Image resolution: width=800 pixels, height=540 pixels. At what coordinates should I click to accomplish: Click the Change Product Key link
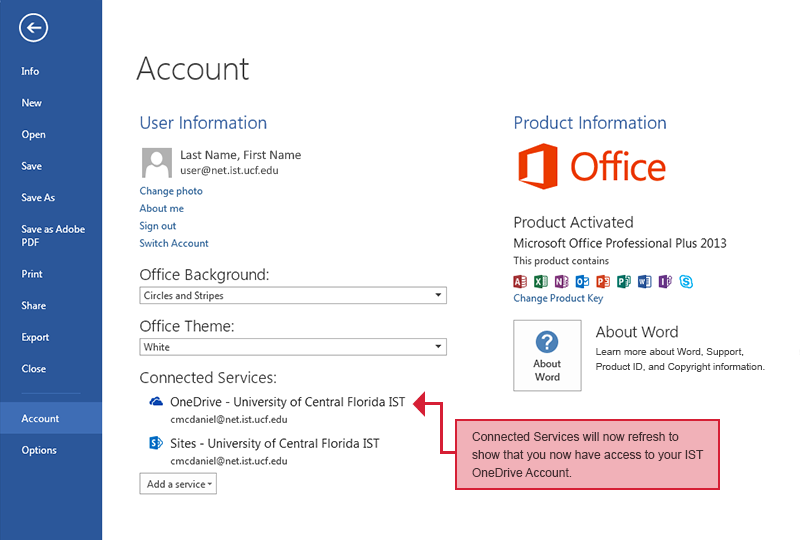pos(558,298)
